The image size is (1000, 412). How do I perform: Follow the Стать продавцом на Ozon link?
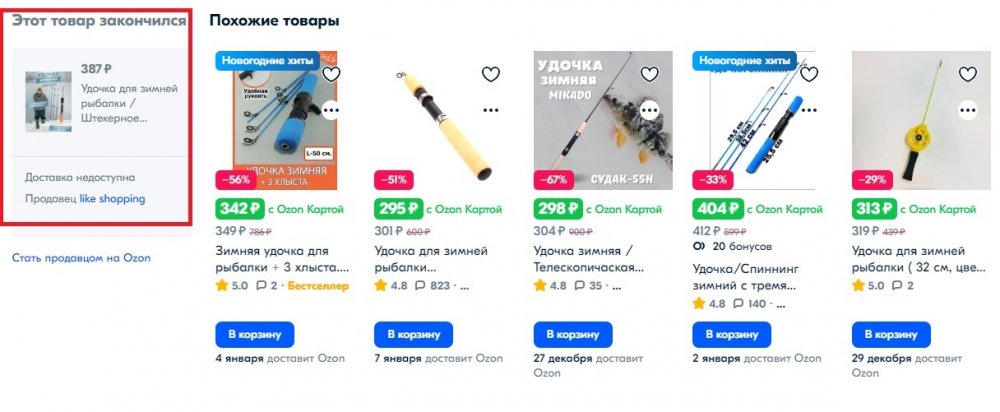click(82, 258)
